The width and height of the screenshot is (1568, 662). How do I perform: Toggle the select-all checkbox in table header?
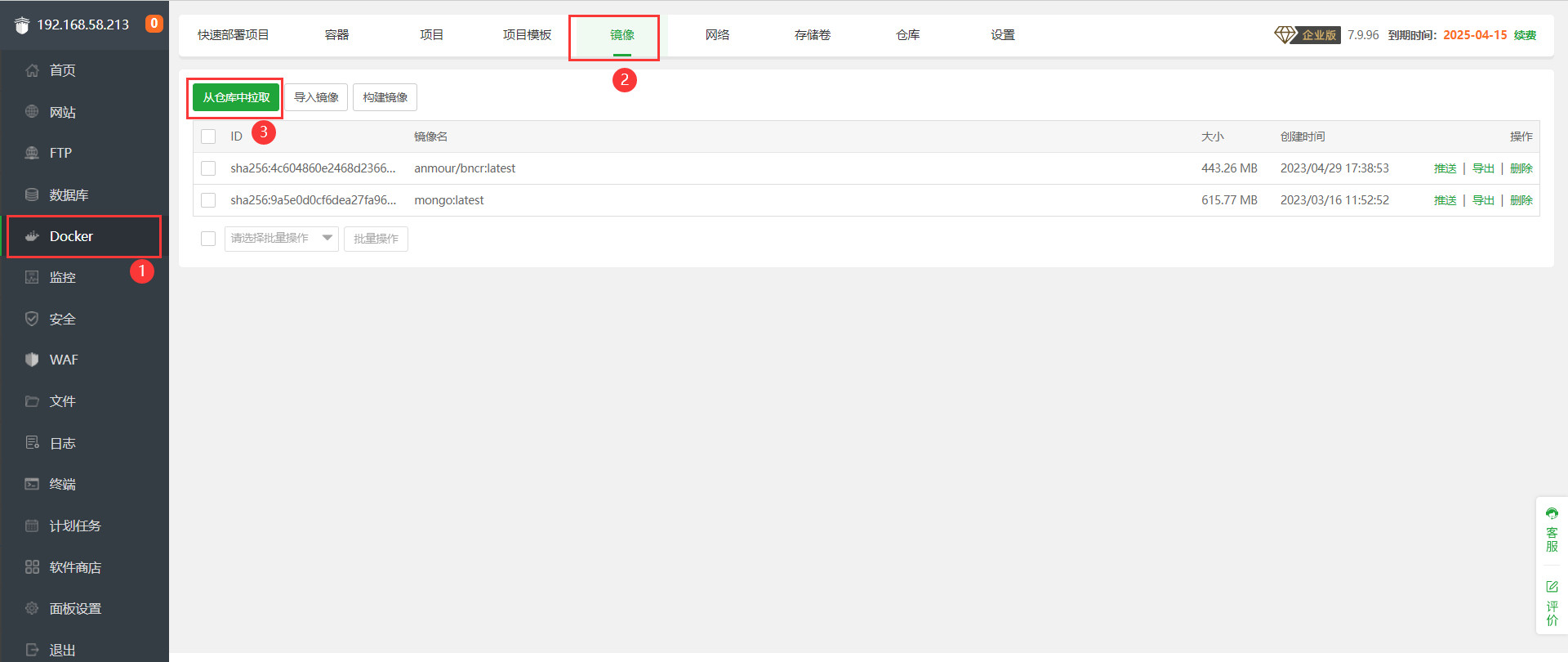click(x=208, y=136)
